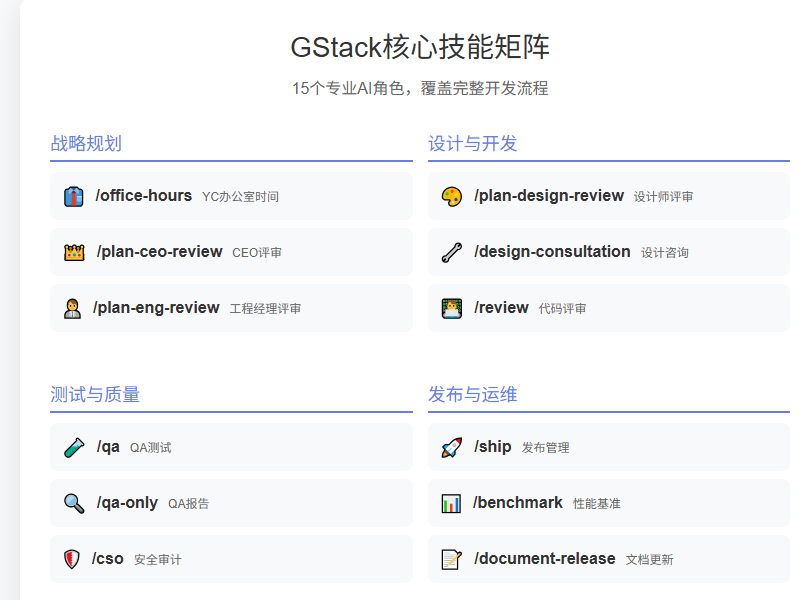Select the bar chart icon beside /benchmark
The height and width of the screenshot is (600, 800).
tap(454, 503)
